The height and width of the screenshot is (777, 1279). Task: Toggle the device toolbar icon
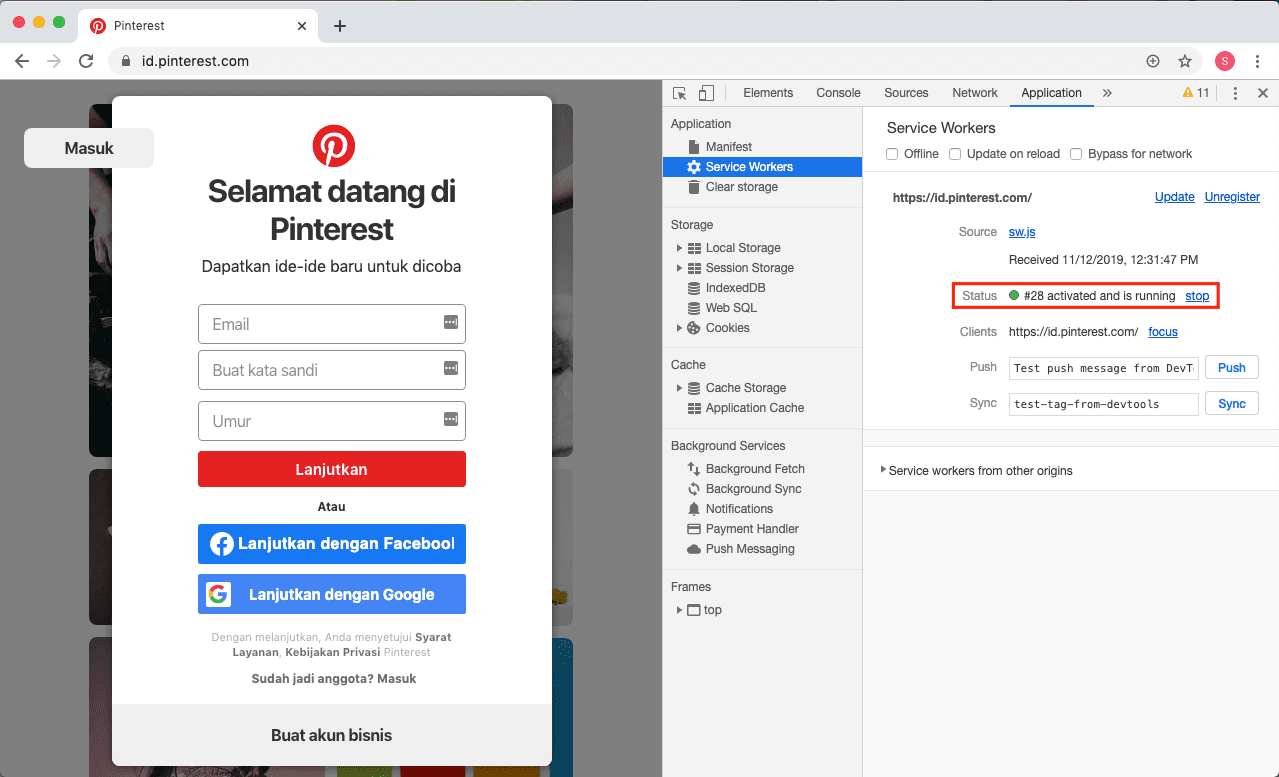tap(706, 93)
